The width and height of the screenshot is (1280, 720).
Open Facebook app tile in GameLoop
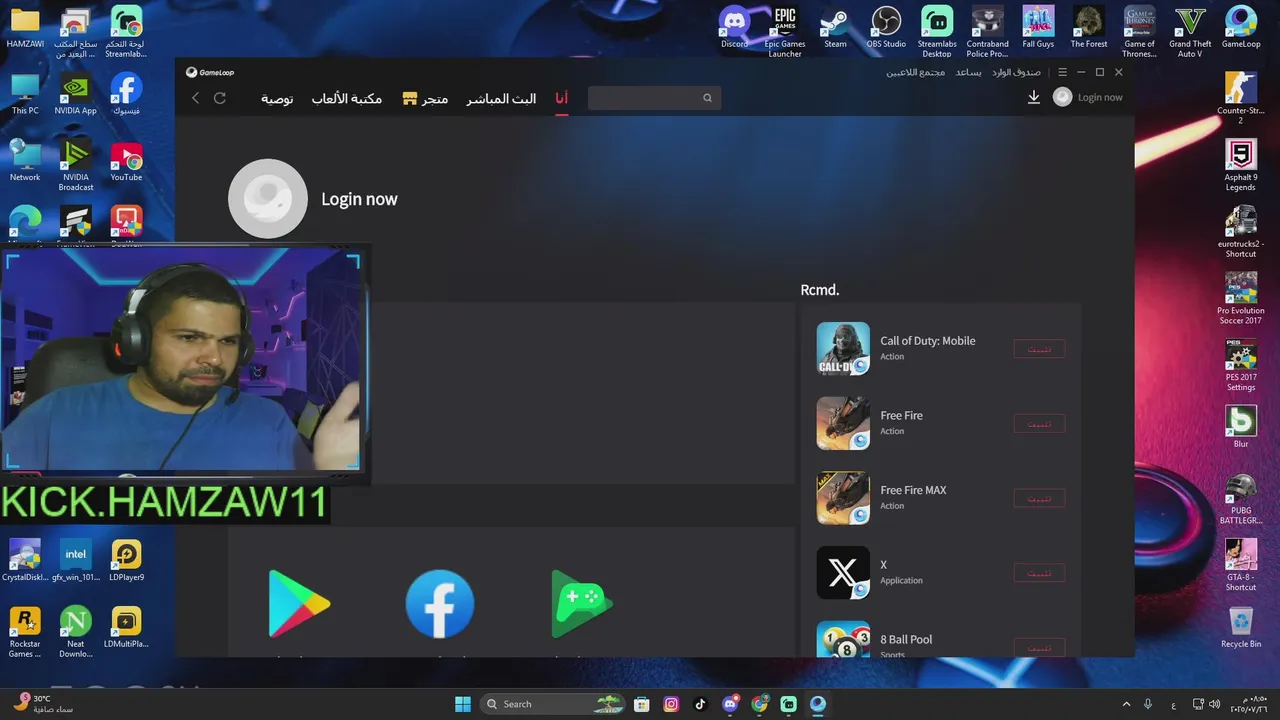click(x=440, y=603)
